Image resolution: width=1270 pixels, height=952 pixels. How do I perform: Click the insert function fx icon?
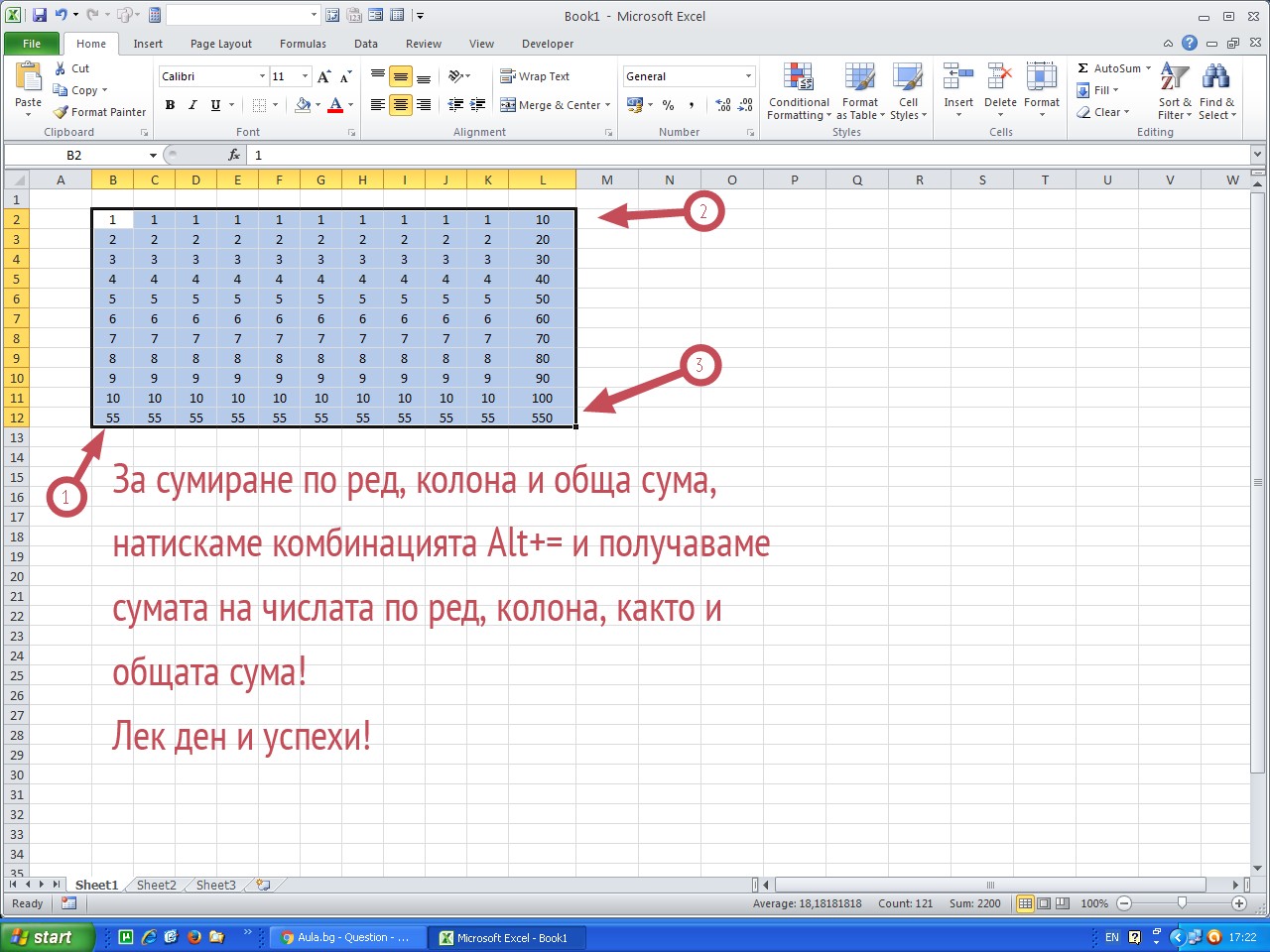[x=234, y=155]
